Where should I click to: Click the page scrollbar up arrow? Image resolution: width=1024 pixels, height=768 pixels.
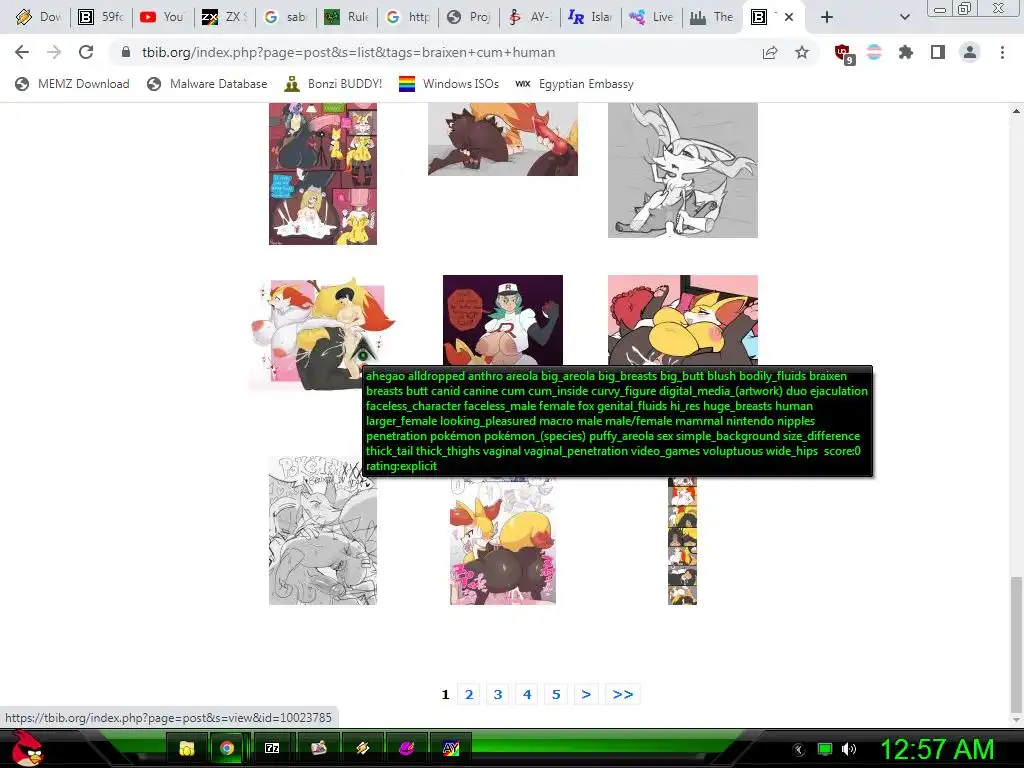pos(1016,111)
